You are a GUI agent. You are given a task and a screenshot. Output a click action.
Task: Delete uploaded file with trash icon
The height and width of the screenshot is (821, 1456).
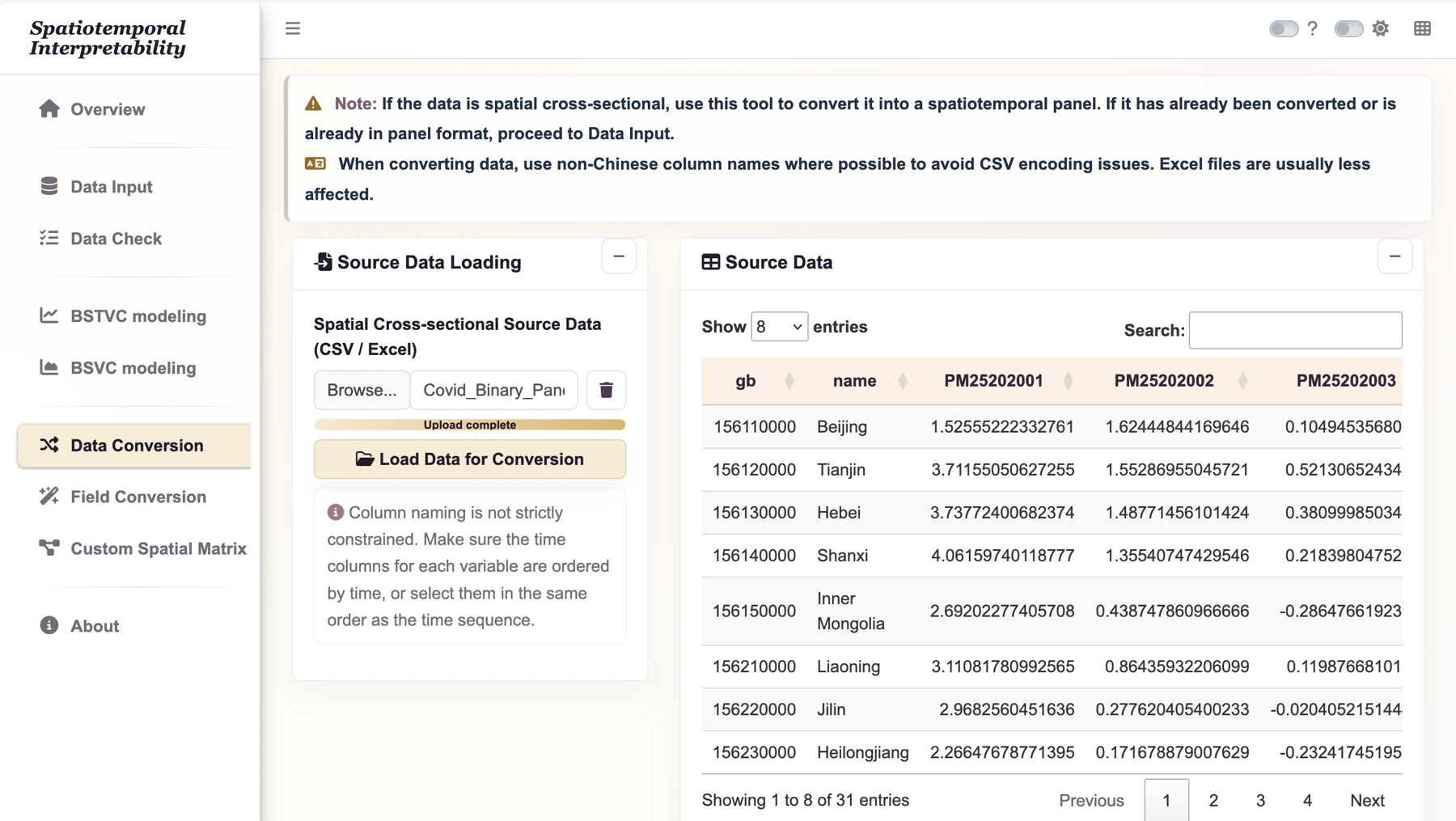coord(606,390)
